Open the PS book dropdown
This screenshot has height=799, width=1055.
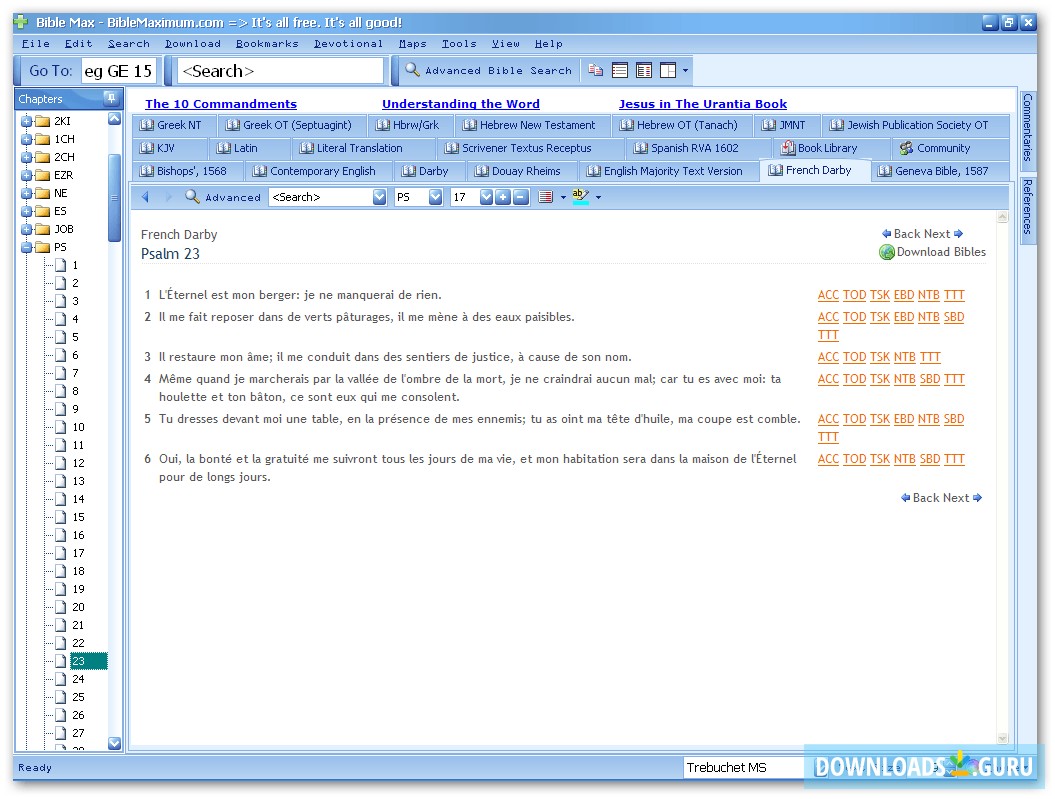coord(434,197)
